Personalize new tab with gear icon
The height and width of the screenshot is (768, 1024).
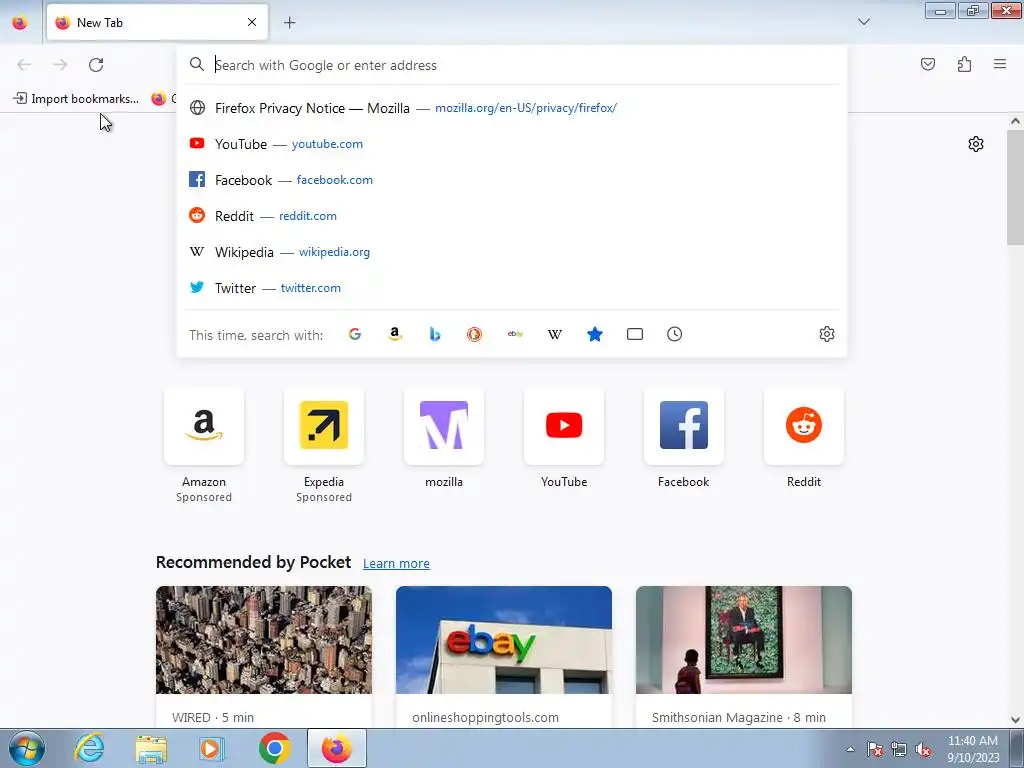pos(976,144)
